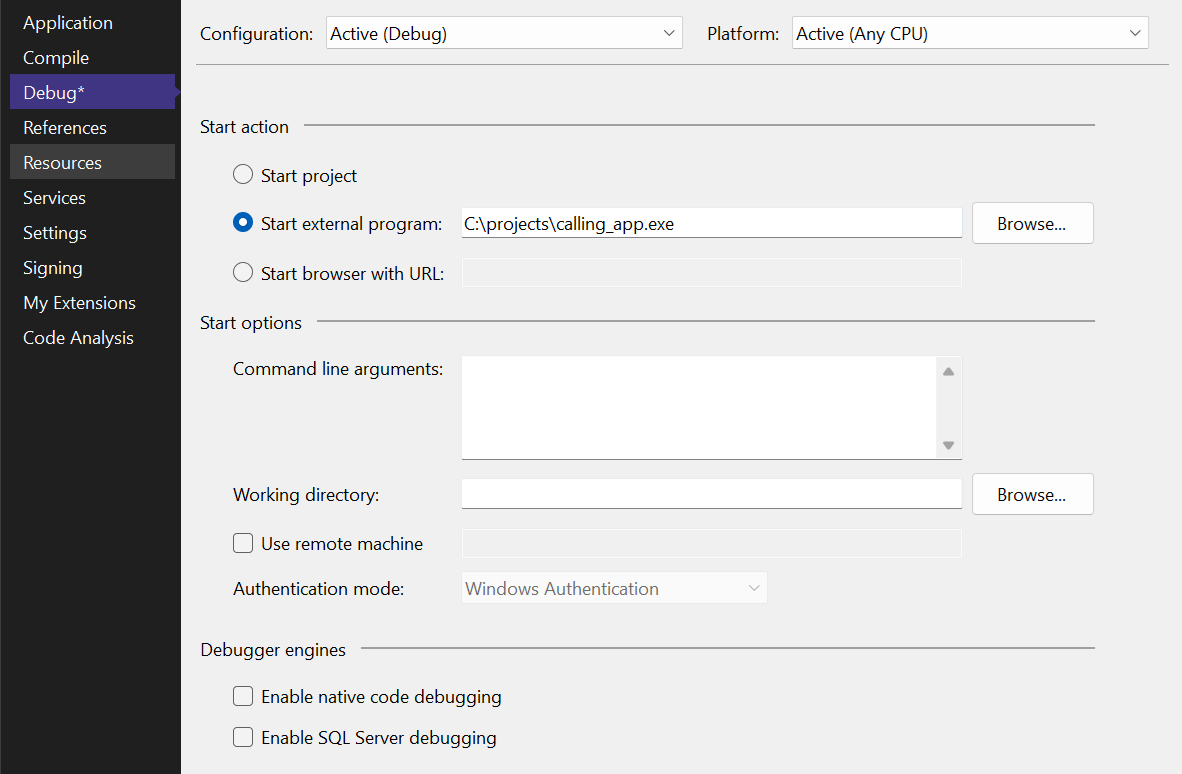
Task: Switch to the Code Analysis page
Action: (78, 337)
